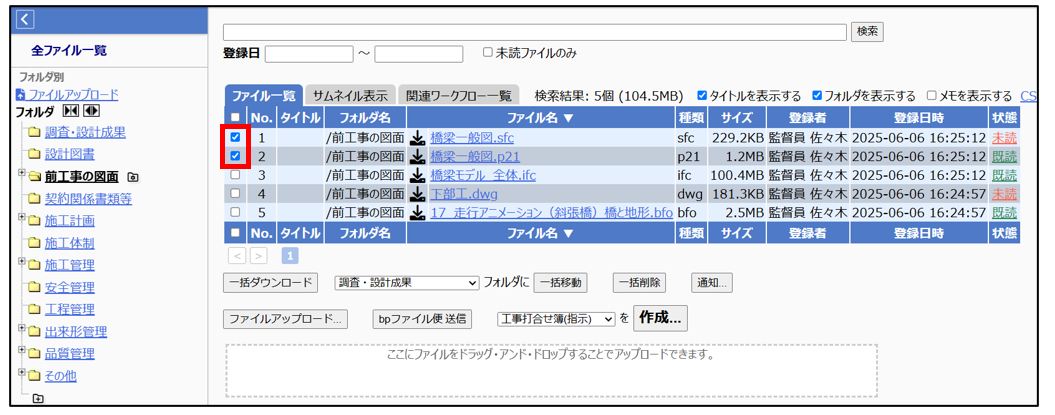Screen dimensions: 1055x415
Task: Click the small folder icon next to 前工事の図面
Action: coord(134,177)
